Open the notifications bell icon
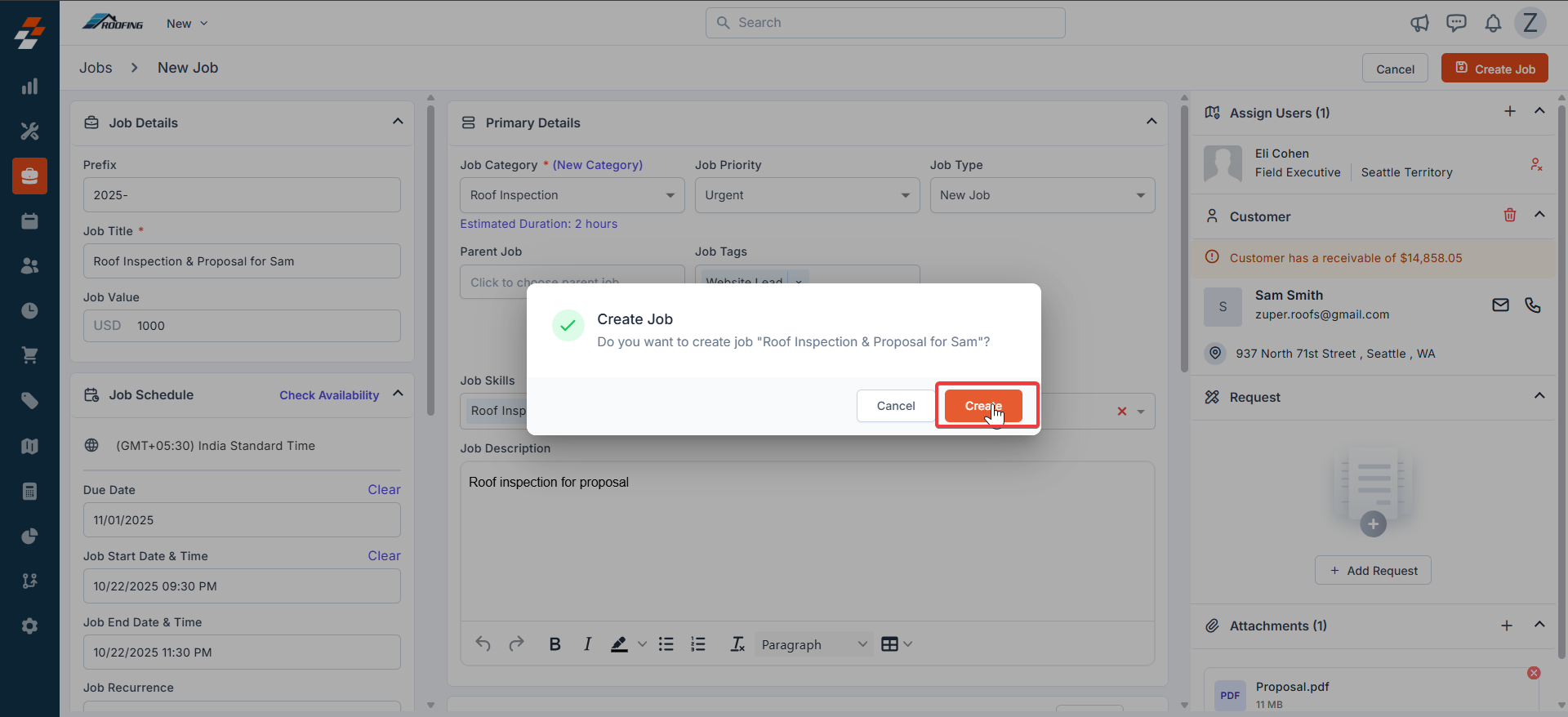 point(1493,23)
